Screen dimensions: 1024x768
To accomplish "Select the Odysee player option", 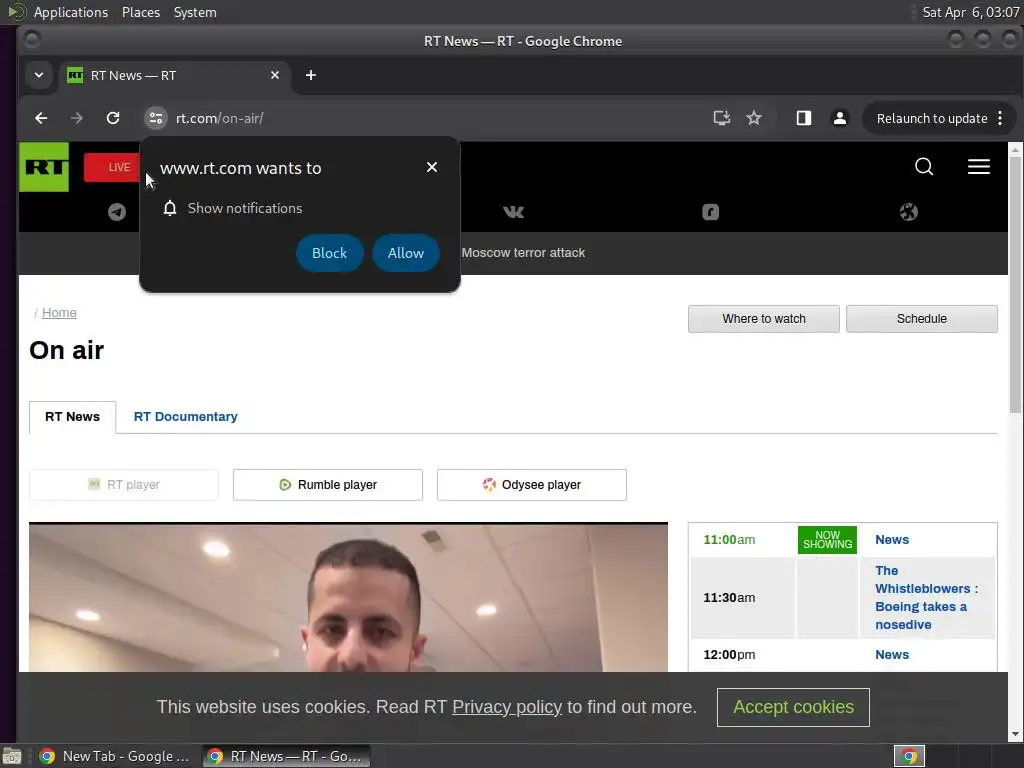I will (x=532, y=485).
